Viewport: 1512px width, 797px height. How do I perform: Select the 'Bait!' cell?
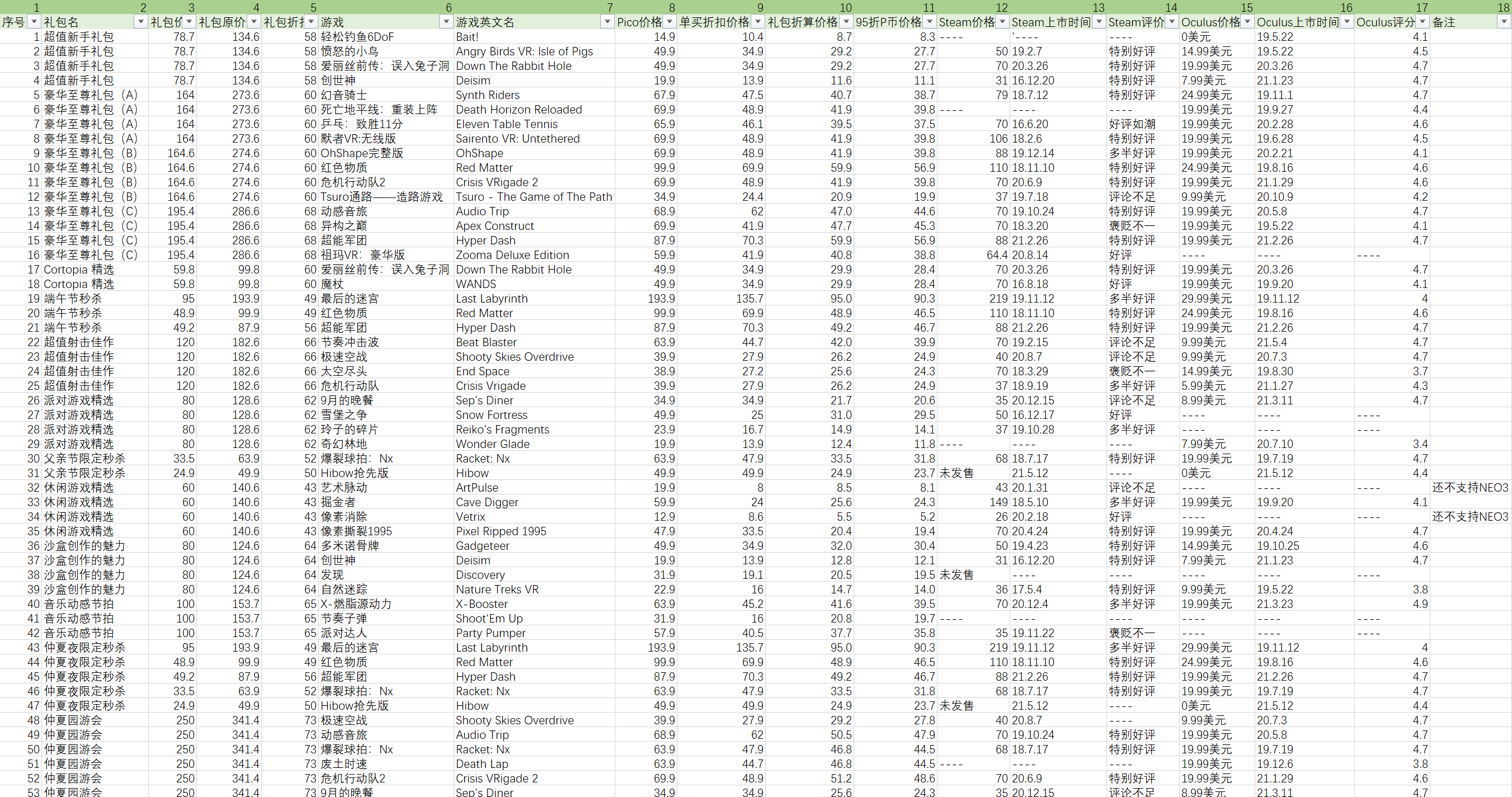[x=534, y=36]
